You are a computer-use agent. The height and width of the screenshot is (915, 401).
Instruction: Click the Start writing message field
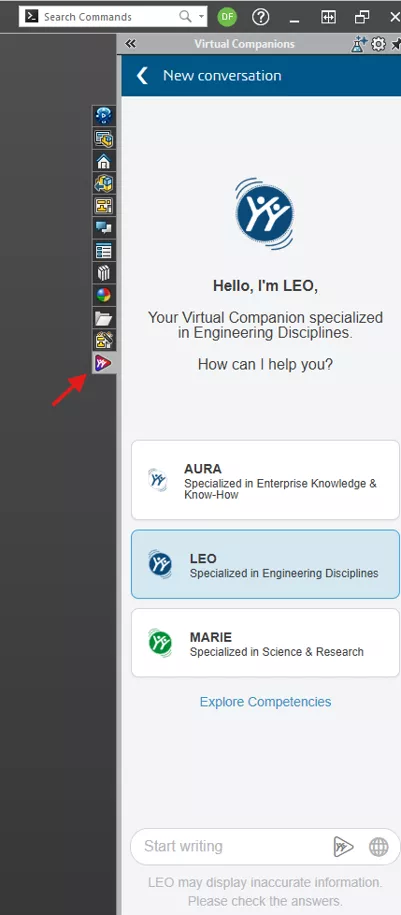[233, 846]
